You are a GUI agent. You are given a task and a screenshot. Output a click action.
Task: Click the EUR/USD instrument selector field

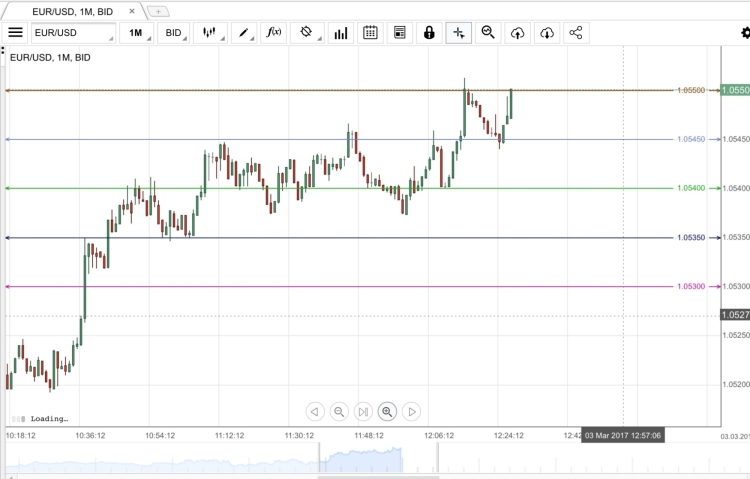click(x=74, y=33)
